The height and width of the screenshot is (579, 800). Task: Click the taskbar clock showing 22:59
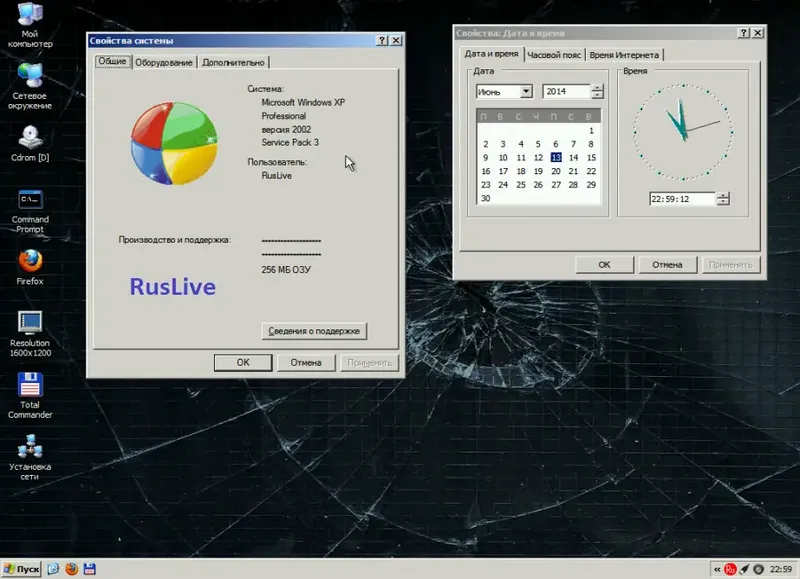(x=781, y=569)
